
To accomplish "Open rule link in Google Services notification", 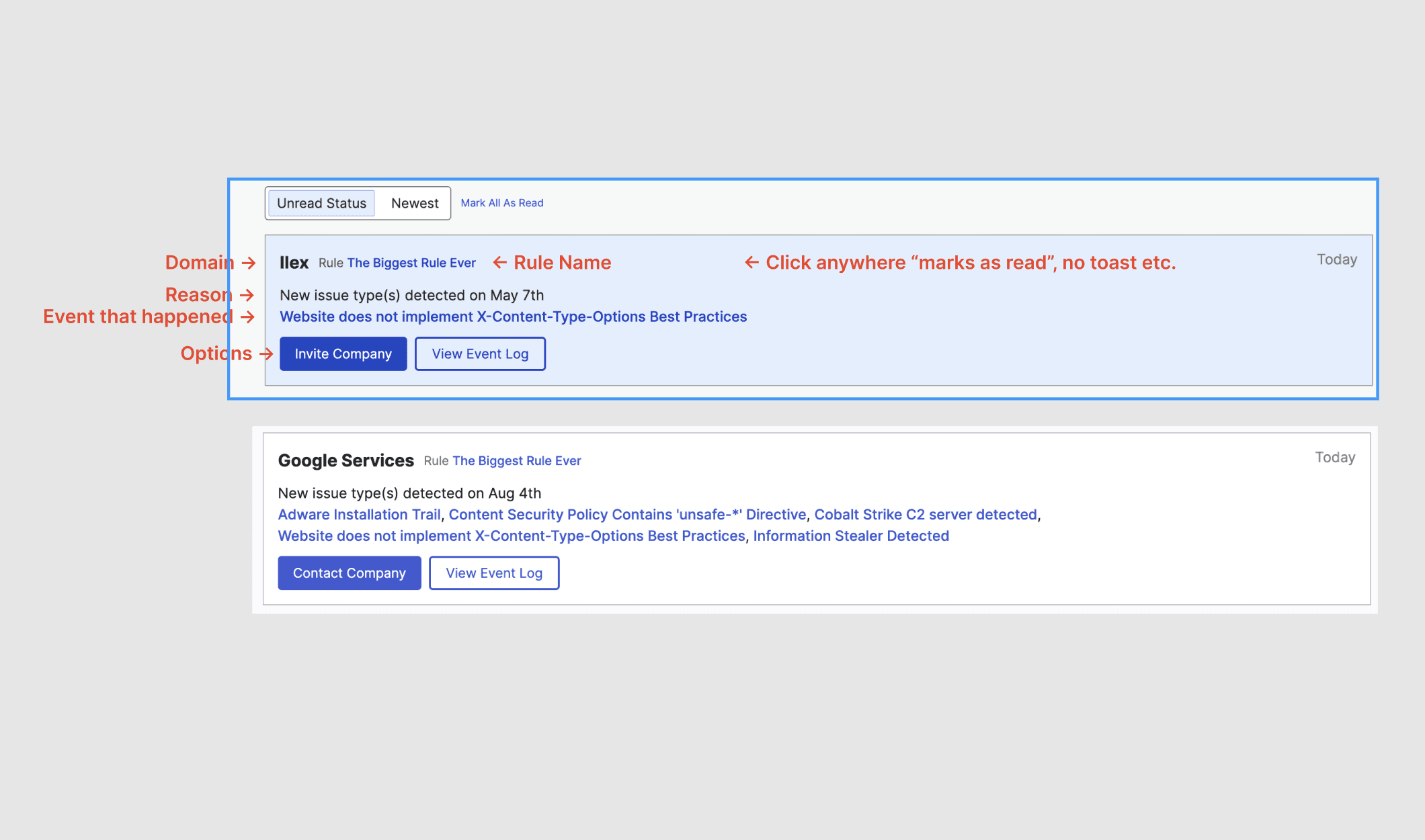I will 516,461.
